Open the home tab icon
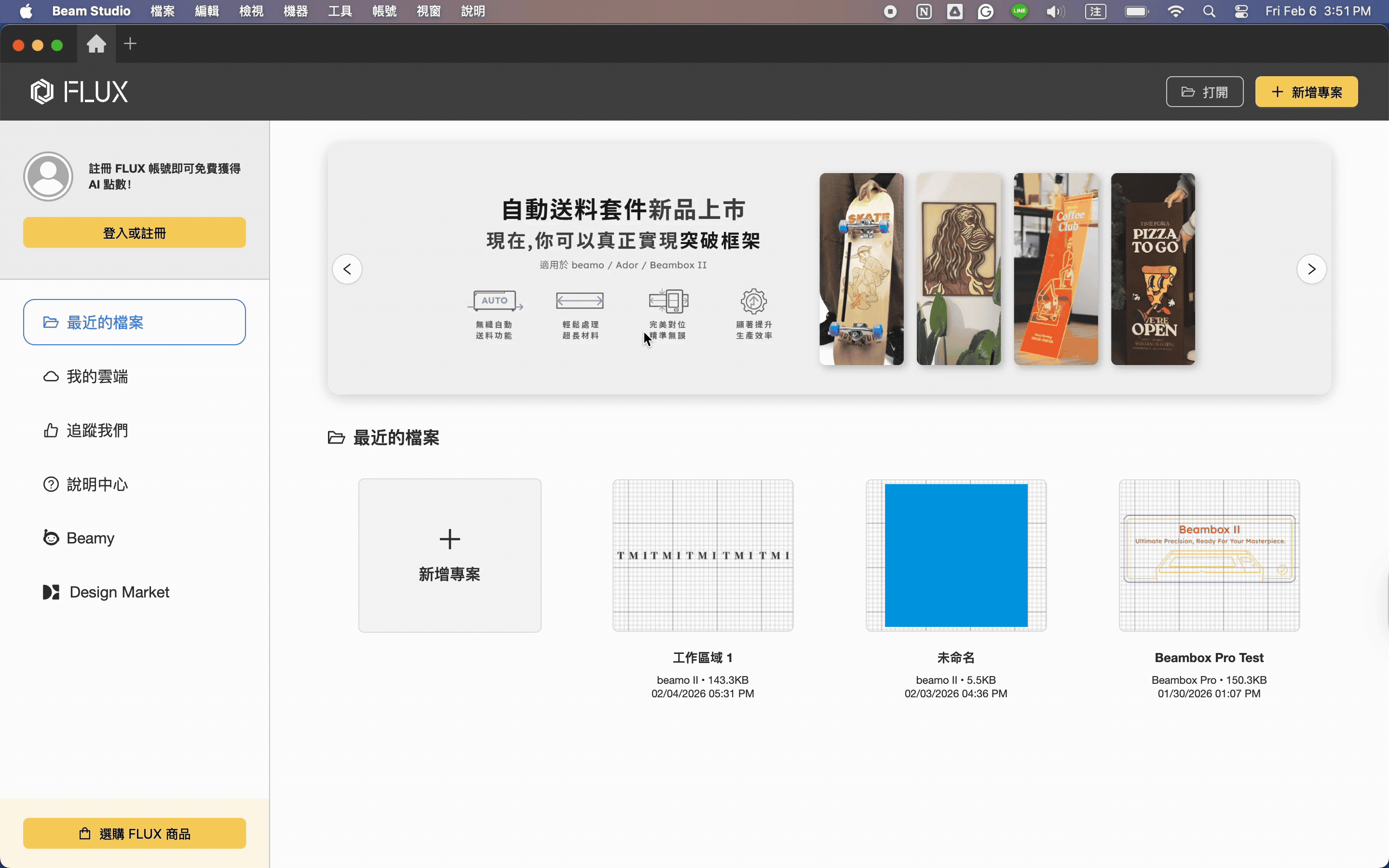 (96, 43)
